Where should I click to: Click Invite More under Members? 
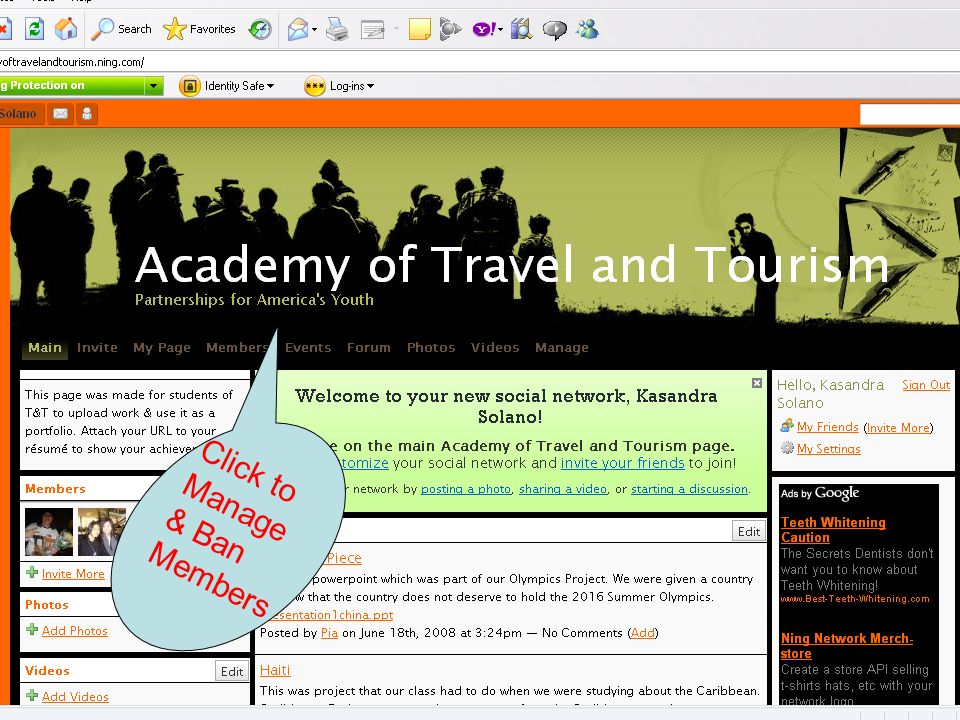73,574
